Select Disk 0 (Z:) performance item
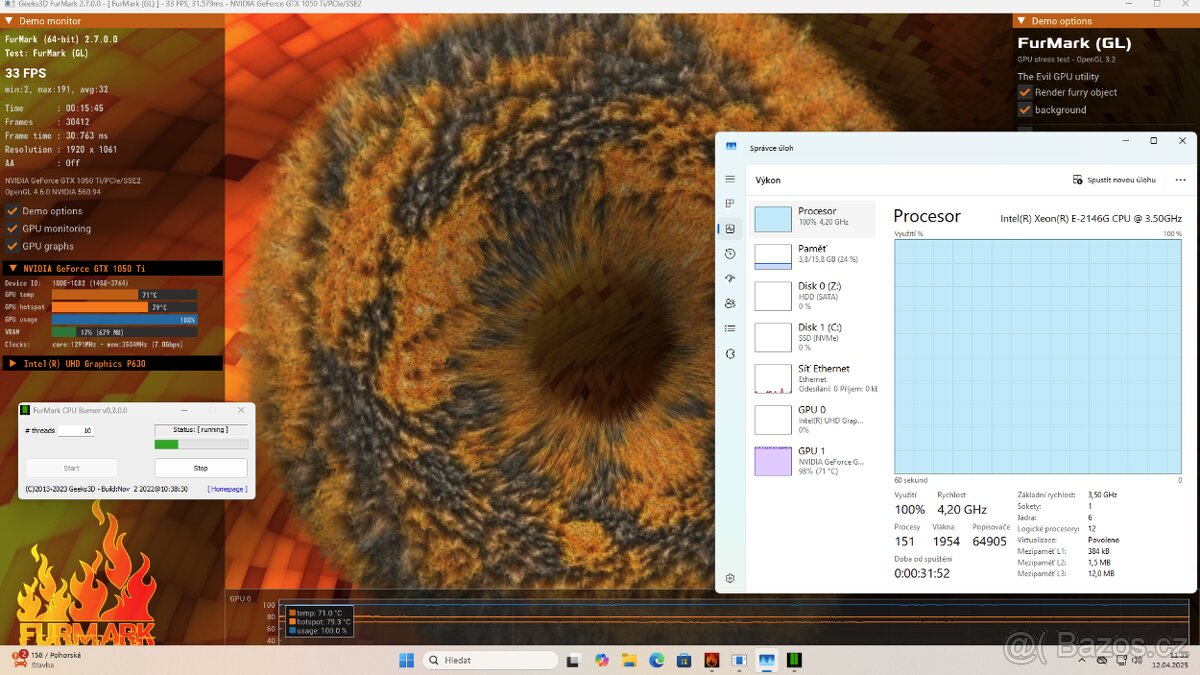1200x675 pixels. tap(812, 295)
